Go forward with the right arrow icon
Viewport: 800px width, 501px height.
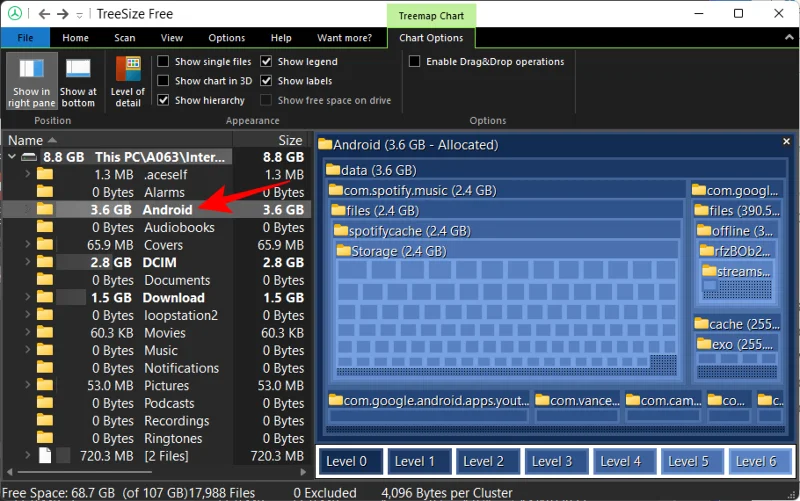pyautogui.click(x=63, y=14)
